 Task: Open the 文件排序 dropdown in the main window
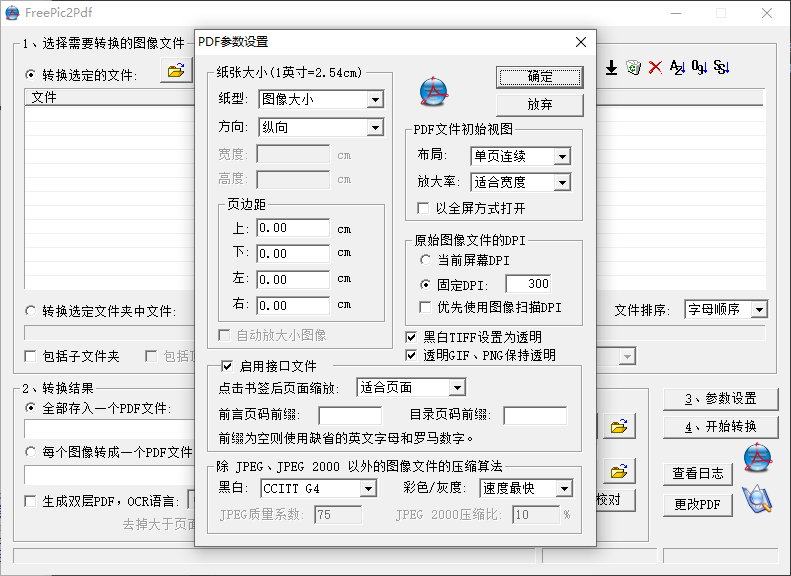(x=759, y=309)
